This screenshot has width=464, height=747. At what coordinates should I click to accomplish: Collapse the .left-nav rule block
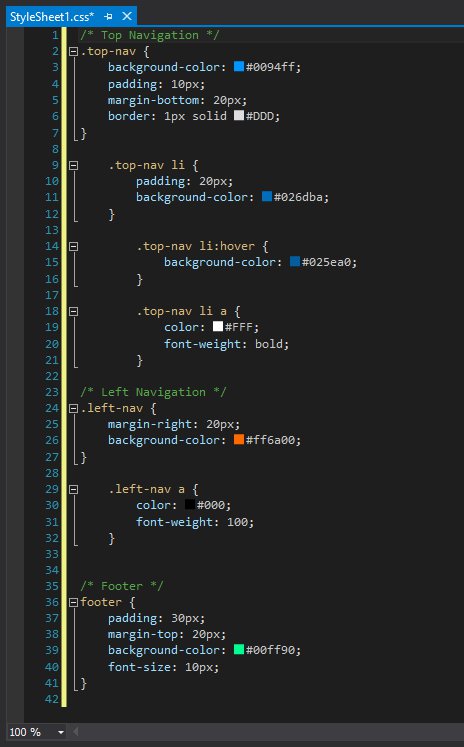73,408
